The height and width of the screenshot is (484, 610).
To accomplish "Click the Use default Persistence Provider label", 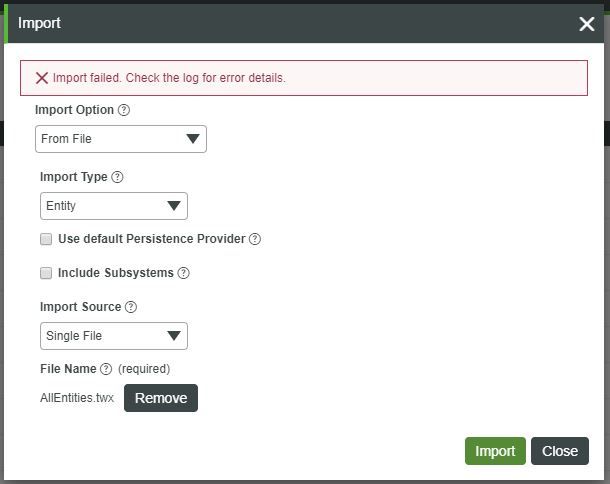I will (x=152, y=239).
